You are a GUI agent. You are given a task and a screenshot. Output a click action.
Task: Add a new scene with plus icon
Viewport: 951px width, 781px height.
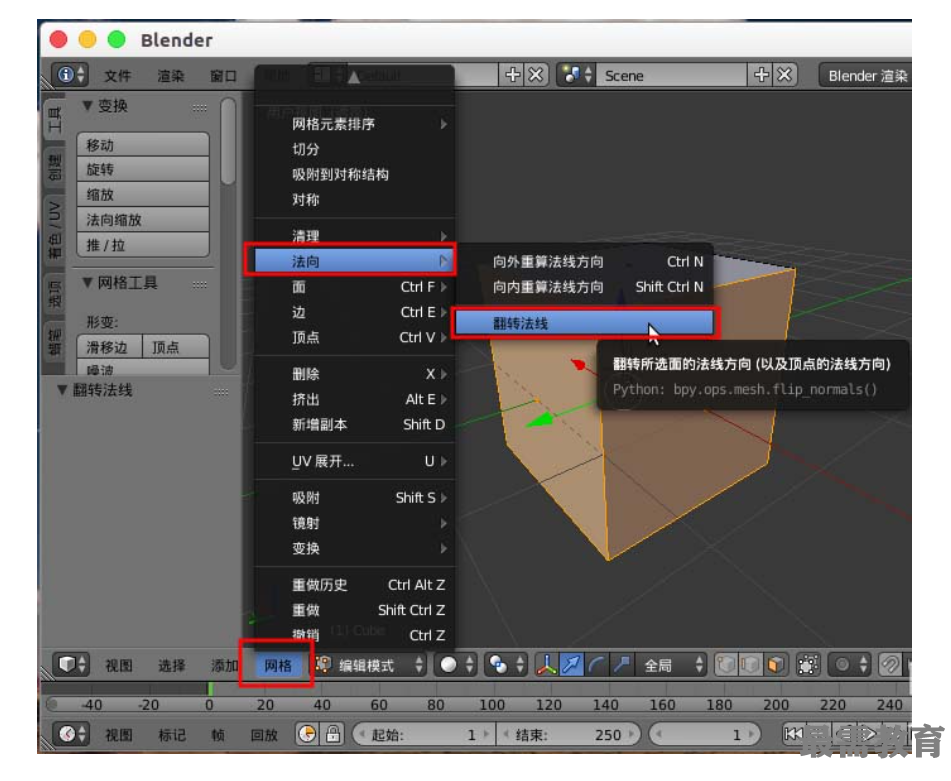(761, 75)
